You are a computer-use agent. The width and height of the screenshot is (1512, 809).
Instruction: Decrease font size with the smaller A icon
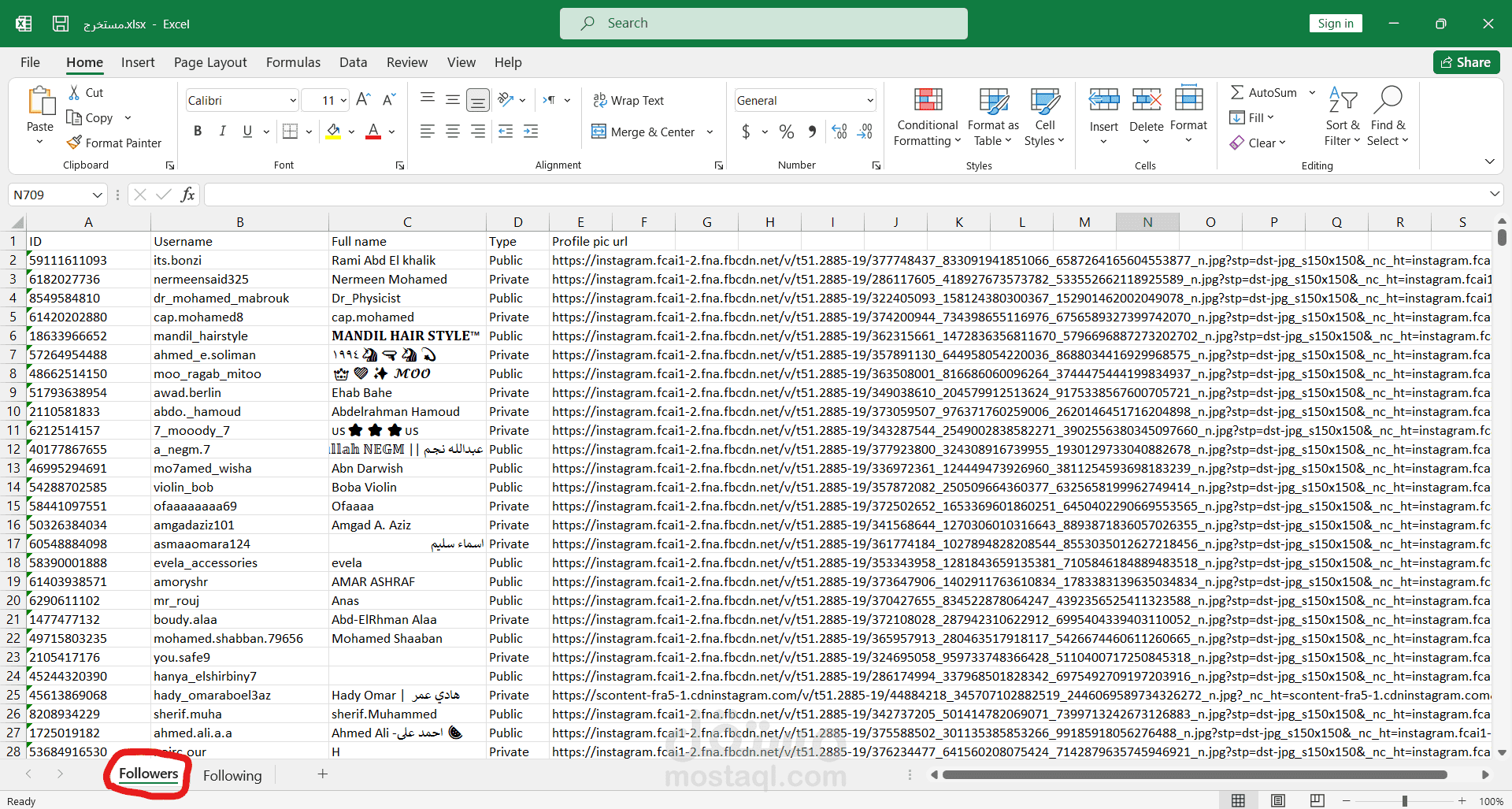(x=389, y=100)
